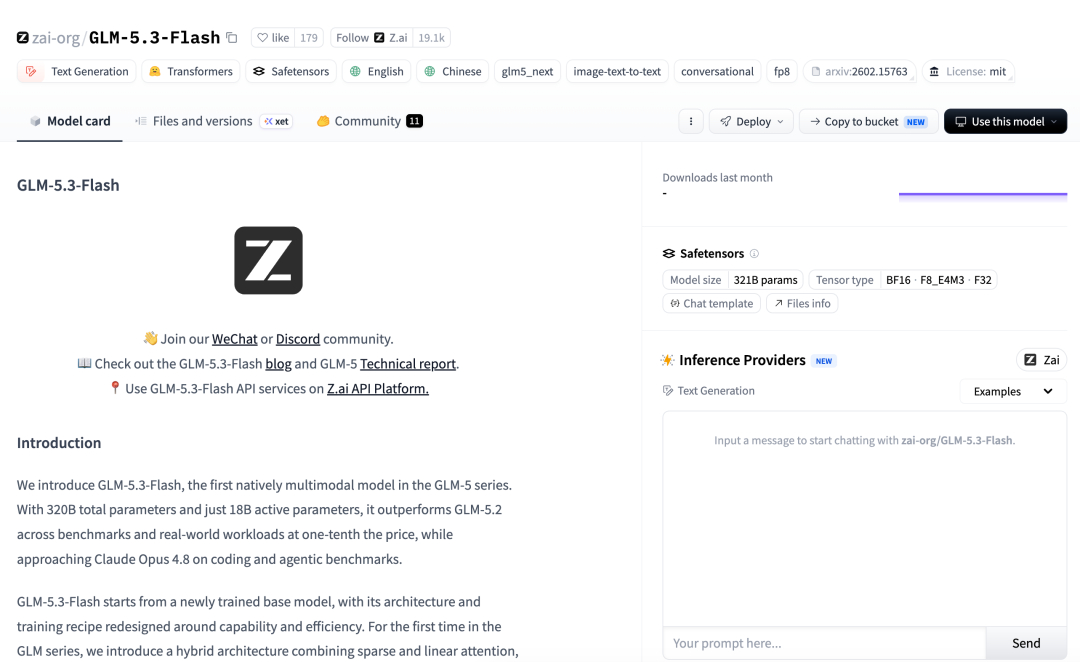
Task: Click the Z.ai organization logo beside zai-org
Action: click(x=23, y=37)
